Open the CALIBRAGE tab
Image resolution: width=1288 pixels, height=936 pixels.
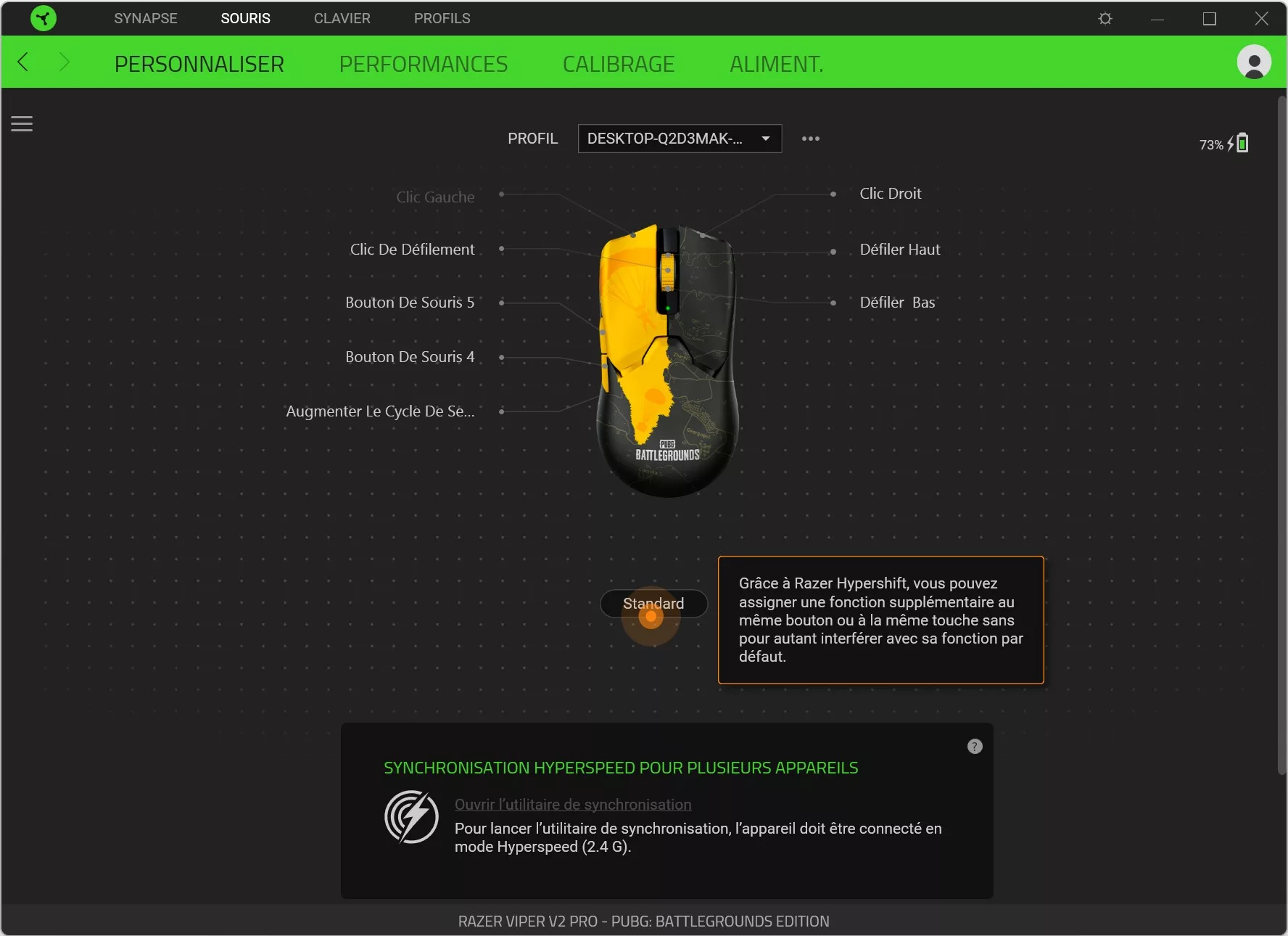618,64
